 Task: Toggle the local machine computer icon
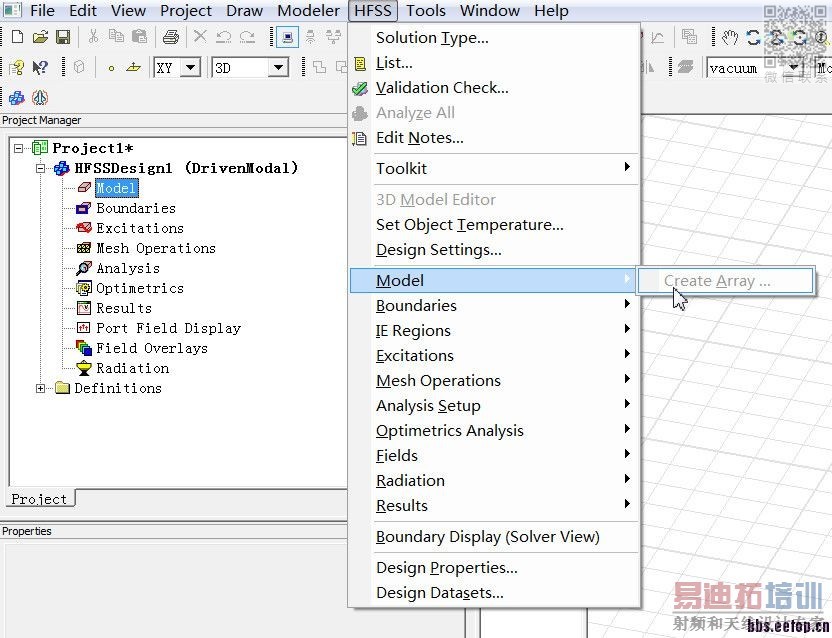(288, 37)
